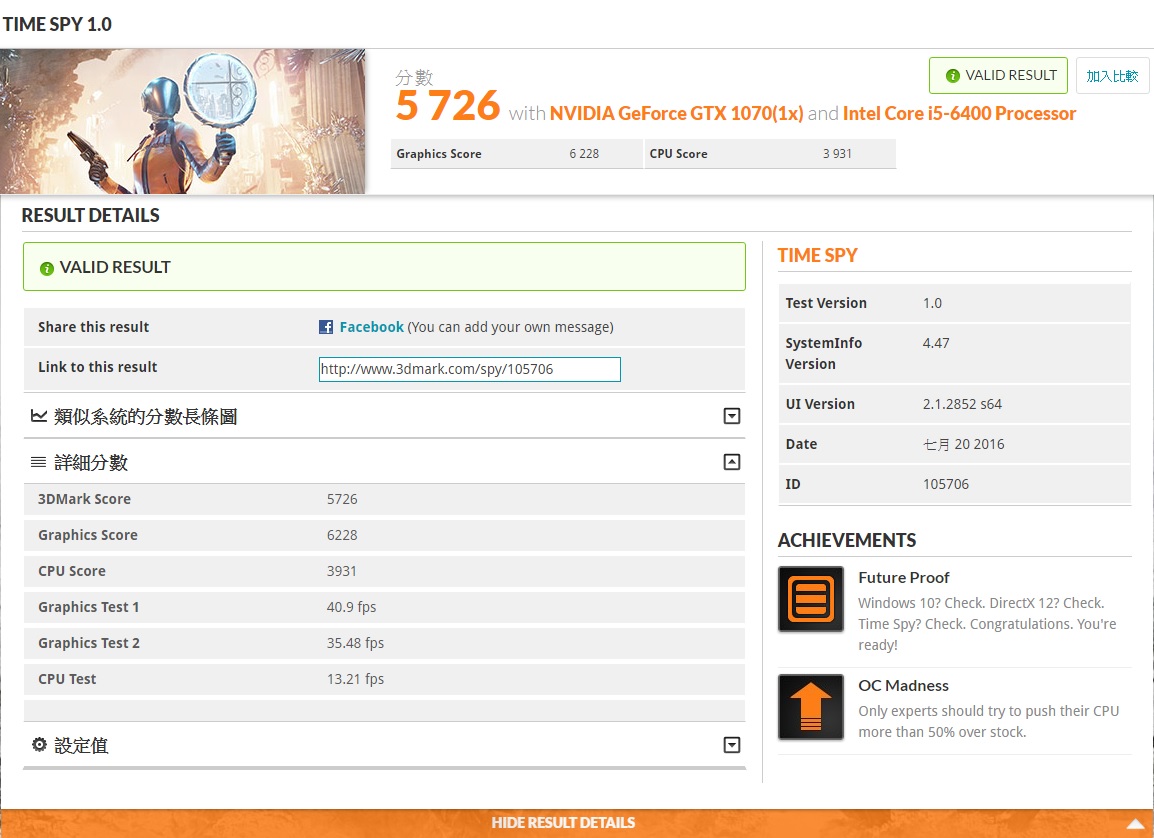Click the CPU Score 3 931 header cell

[771, 154]
